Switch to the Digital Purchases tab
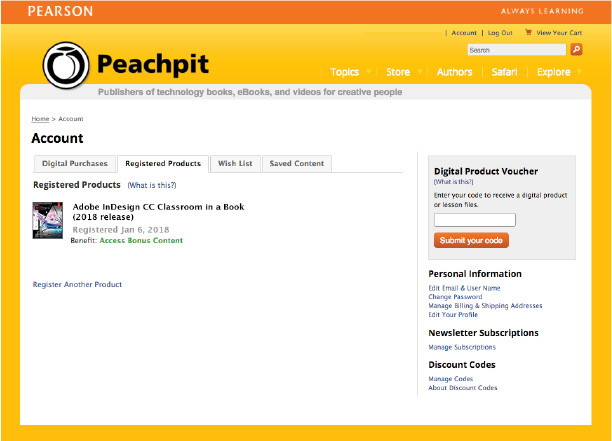This screenshot has height=441, width=612. pyautogui.click(x=74, y=163)
